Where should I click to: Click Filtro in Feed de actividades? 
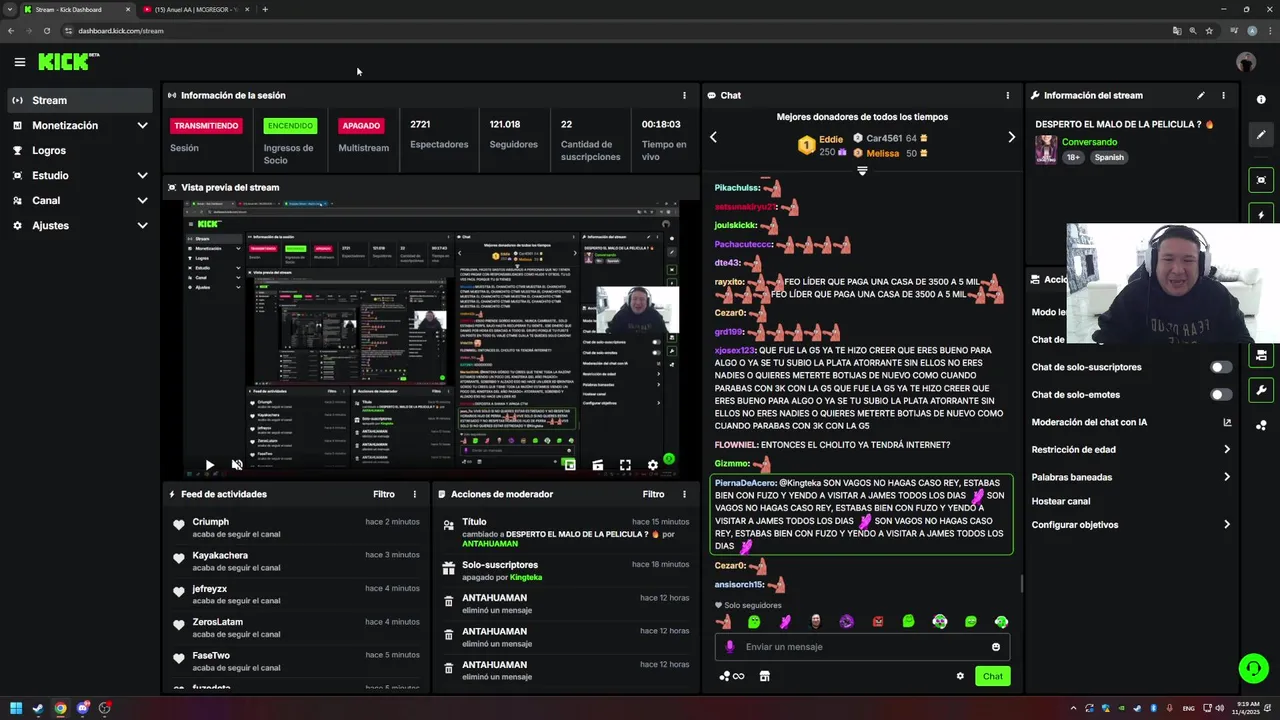[384, 494]
